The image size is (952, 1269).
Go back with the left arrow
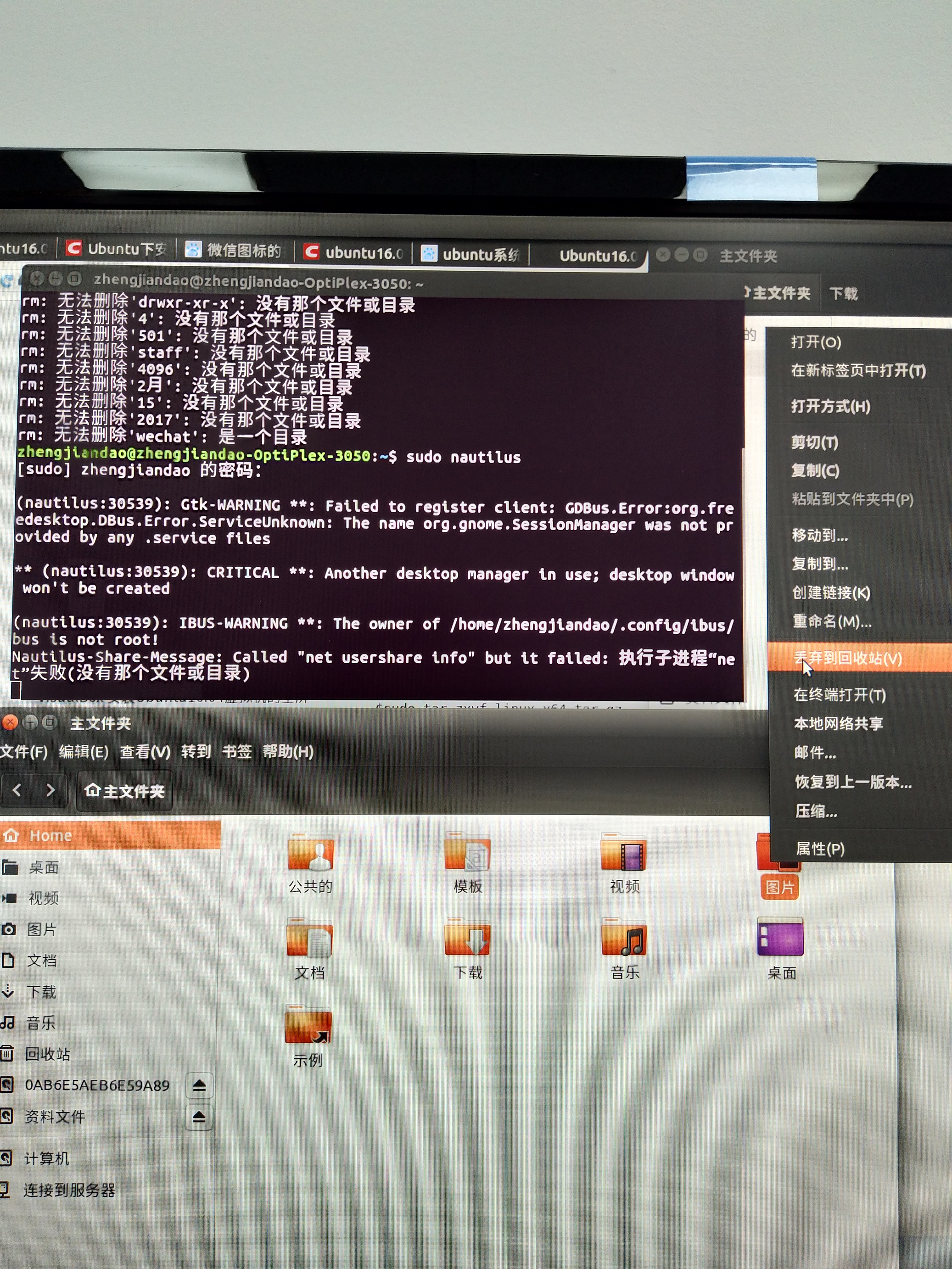click(17, 790)
